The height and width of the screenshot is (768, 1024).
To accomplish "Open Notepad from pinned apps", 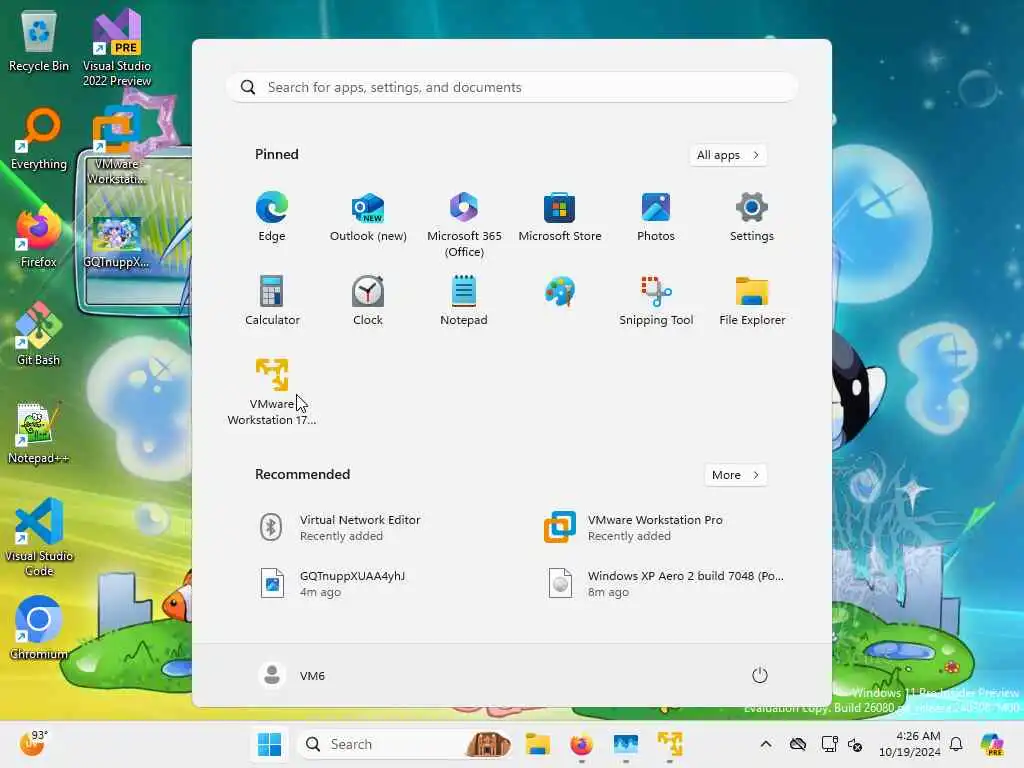I will coord(464,300).
